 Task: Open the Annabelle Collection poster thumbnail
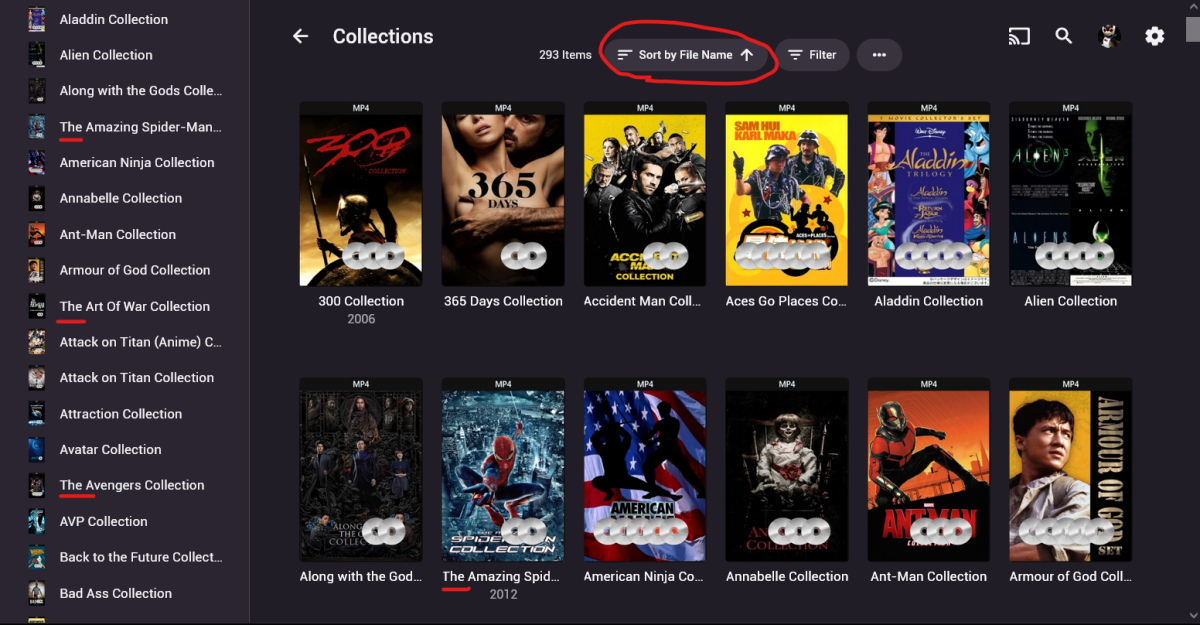787,470
